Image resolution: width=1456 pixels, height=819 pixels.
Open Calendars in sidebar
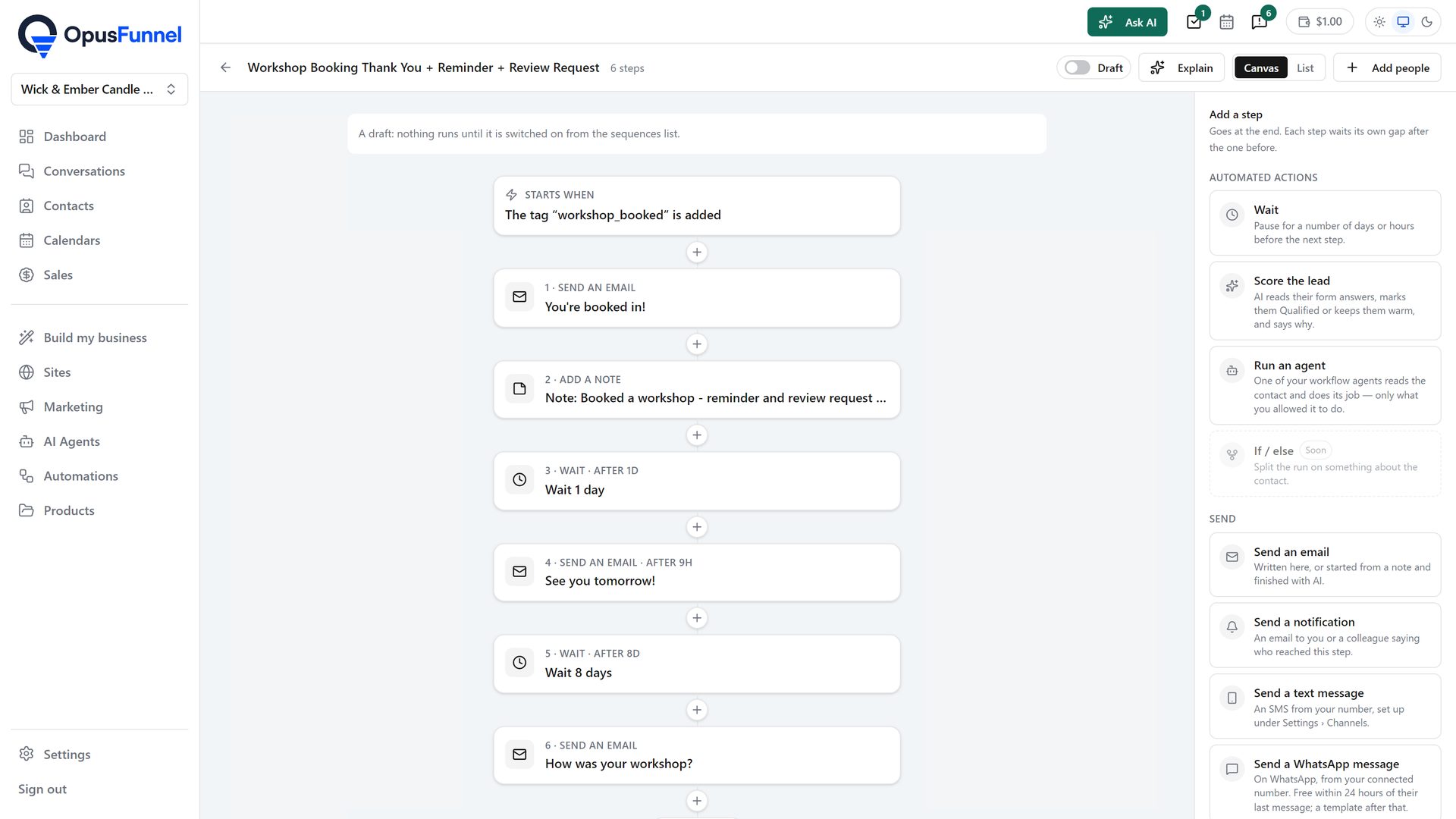(x=99, y=240)
